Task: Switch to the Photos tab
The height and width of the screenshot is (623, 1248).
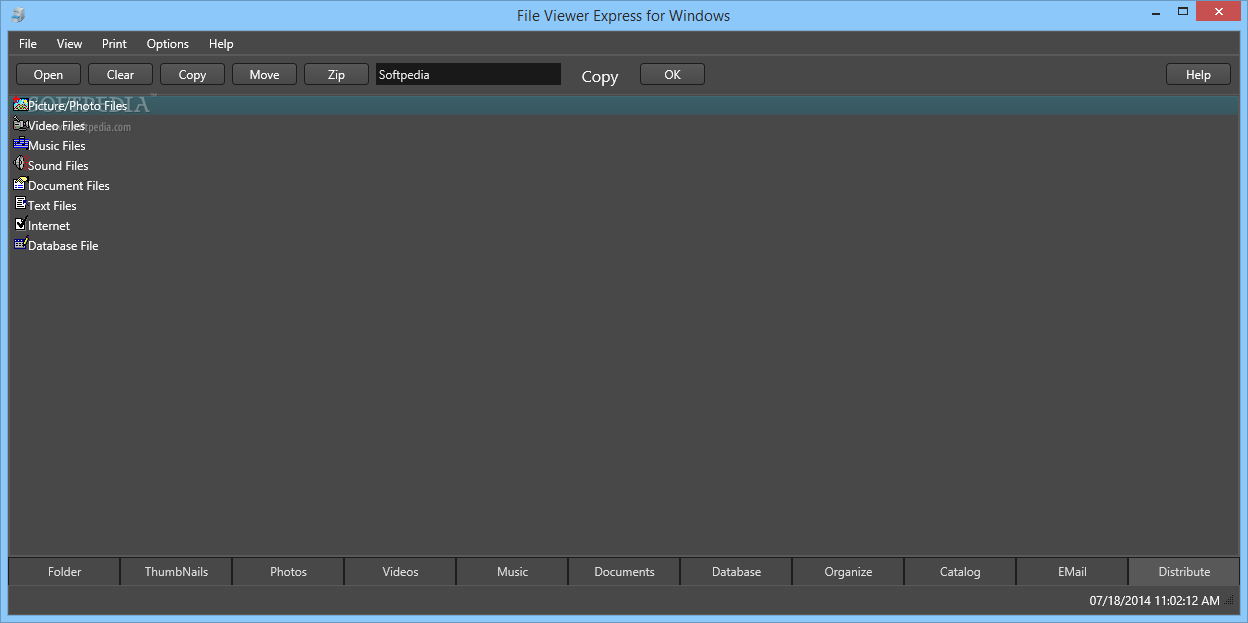Action: coord(288,571)
